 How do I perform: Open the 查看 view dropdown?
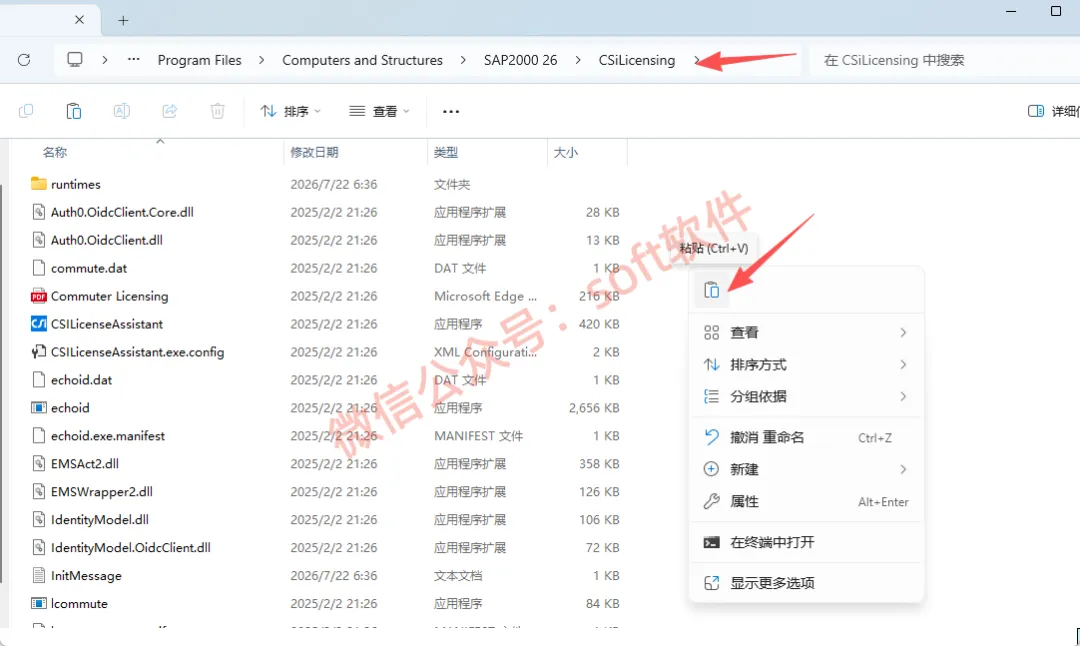pyautogui.click(x=379, y=111)
